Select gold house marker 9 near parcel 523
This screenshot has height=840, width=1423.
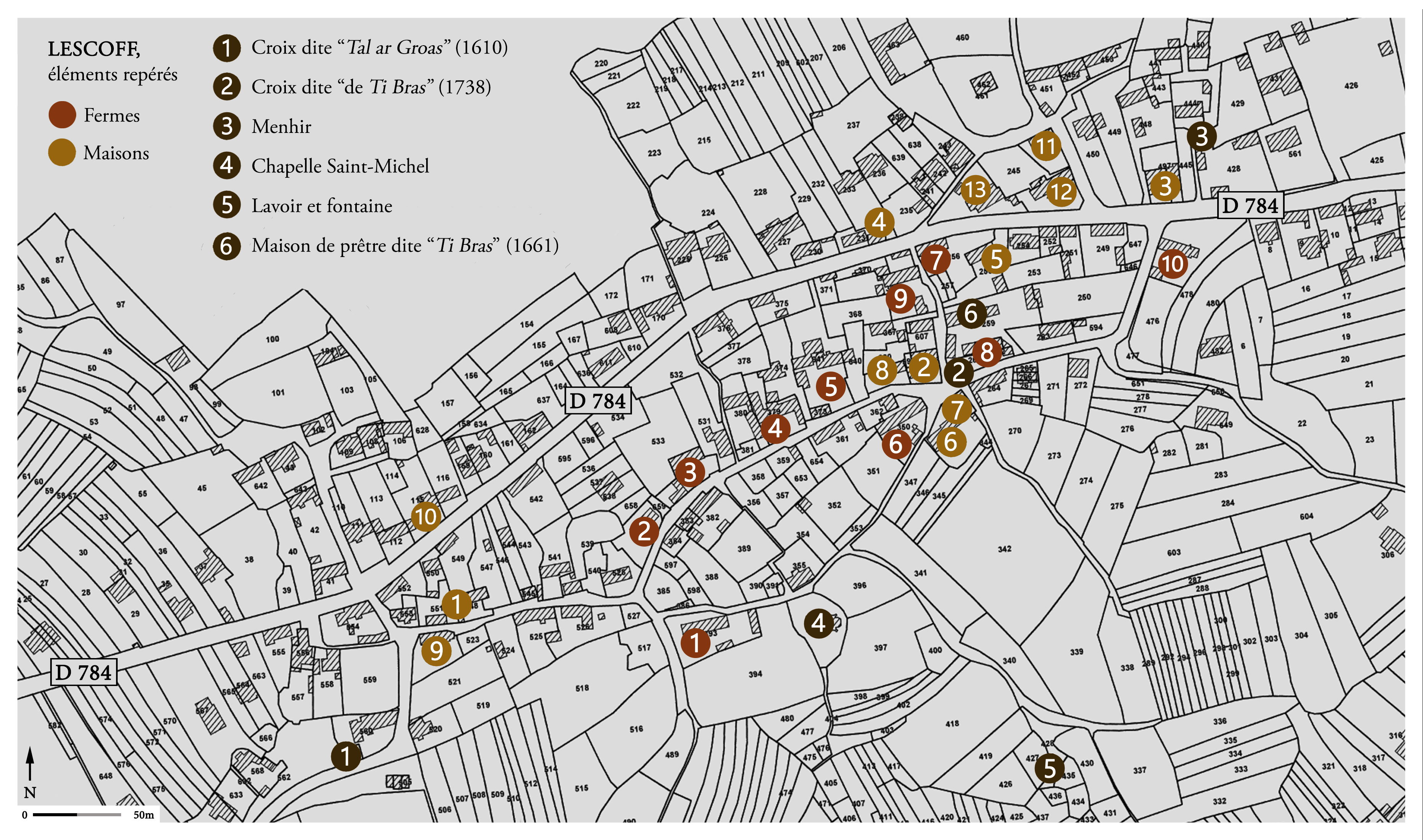(436, 651)
